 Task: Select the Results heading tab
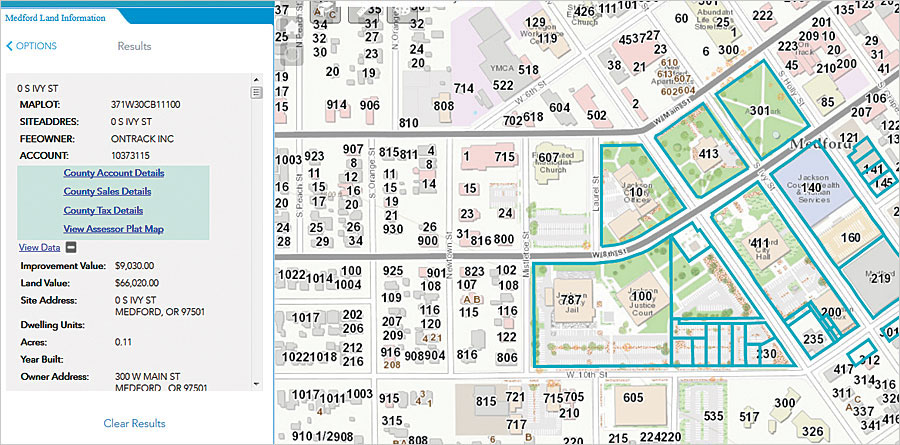coord(134,46)
